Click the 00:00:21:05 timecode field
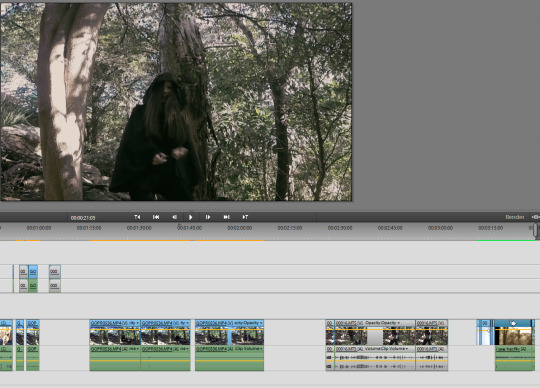Screen dimensions: 540x388 (83, 218)
